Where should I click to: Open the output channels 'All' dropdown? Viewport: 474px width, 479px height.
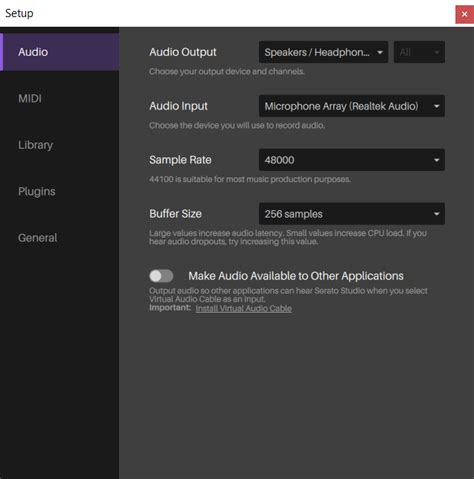click(x=419, y=52)
